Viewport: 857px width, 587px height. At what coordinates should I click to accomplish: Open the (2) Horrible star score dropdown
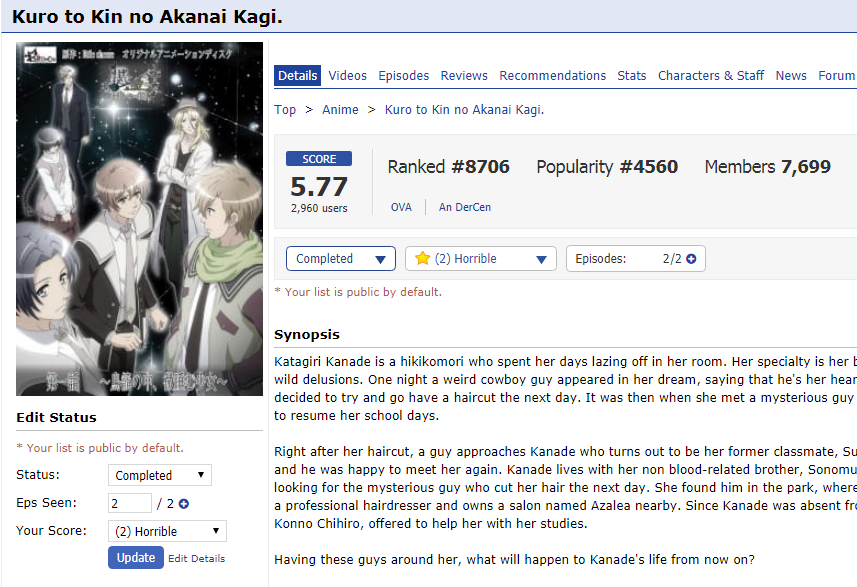coord(480,259)
